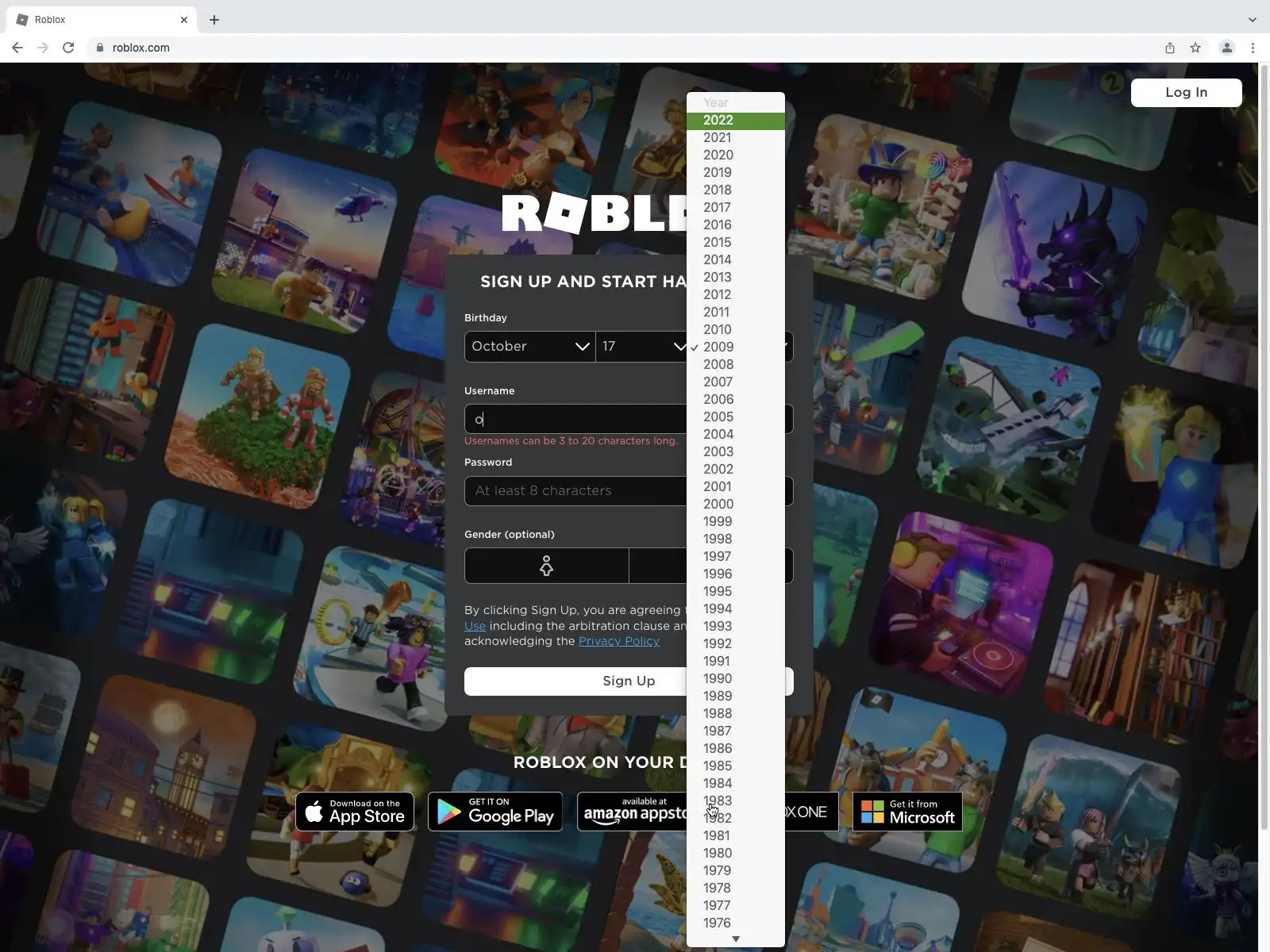Click the tab search chevron
Screen dimensions: 1270x952
click(1253, 20)
